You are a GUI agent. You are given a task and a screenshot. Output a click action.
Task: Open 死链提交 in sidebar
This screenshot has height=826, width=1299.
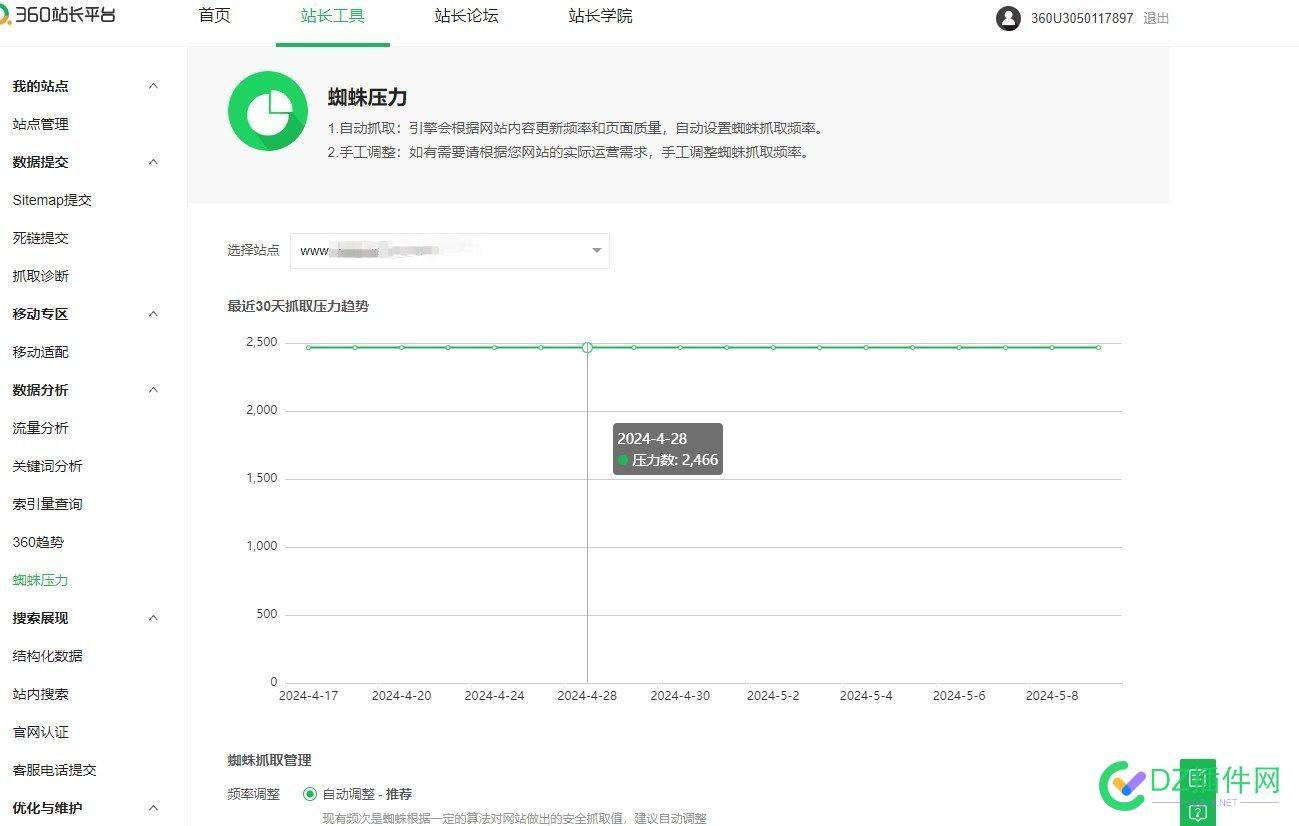click(41, 238)
